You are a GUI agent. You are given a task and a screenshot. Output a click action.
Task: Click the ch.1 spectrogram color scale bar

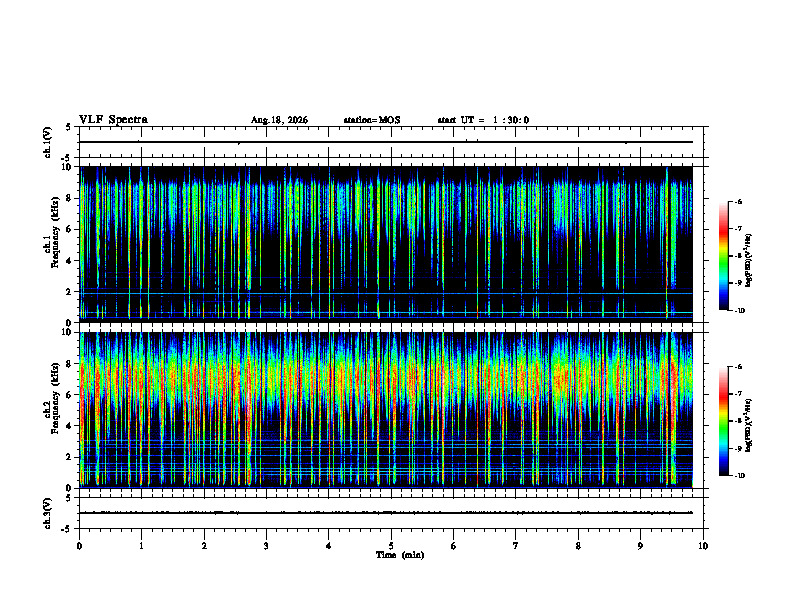(x=724, y=256)
